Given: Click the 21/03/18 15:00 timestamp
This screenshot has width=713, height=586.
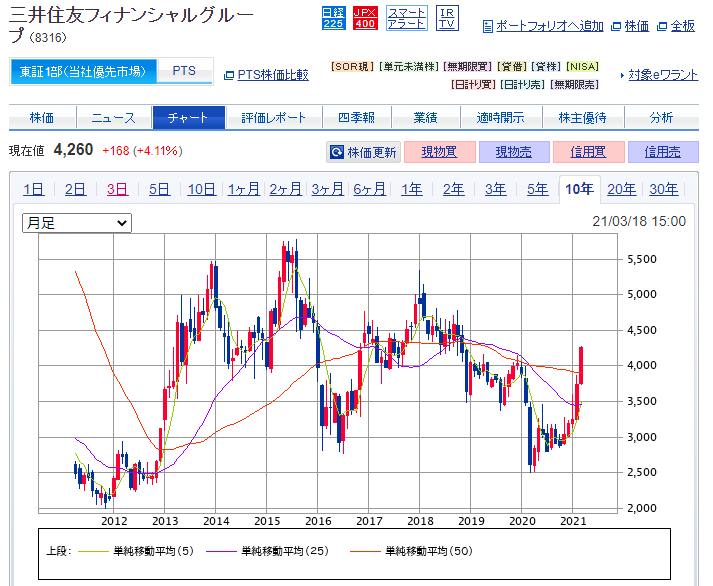Looking at the screenshot, I should [639, 221].
